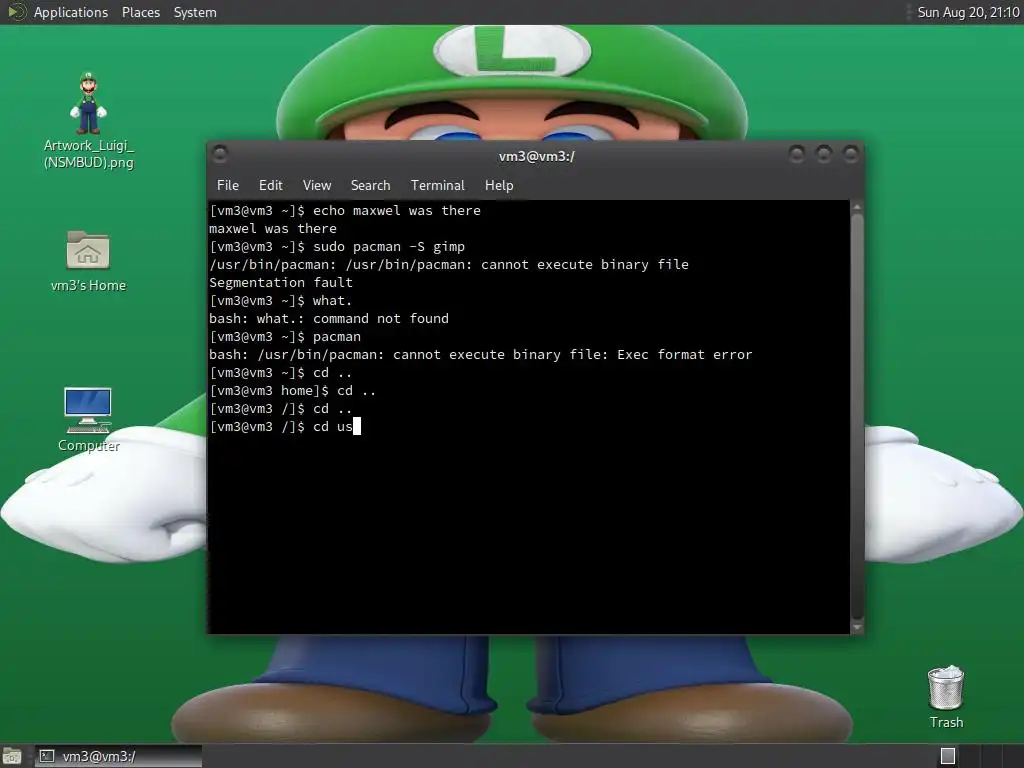
Task: Minimize the terminal window
Action: (796, 154)
